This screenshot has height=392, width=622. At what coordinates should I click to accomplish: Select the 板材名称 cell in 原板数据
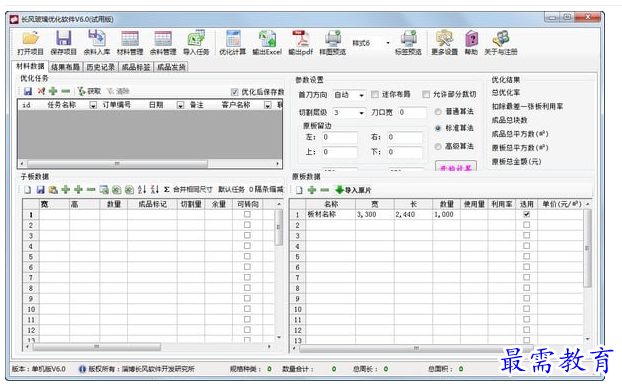click(x=331, y=215)
